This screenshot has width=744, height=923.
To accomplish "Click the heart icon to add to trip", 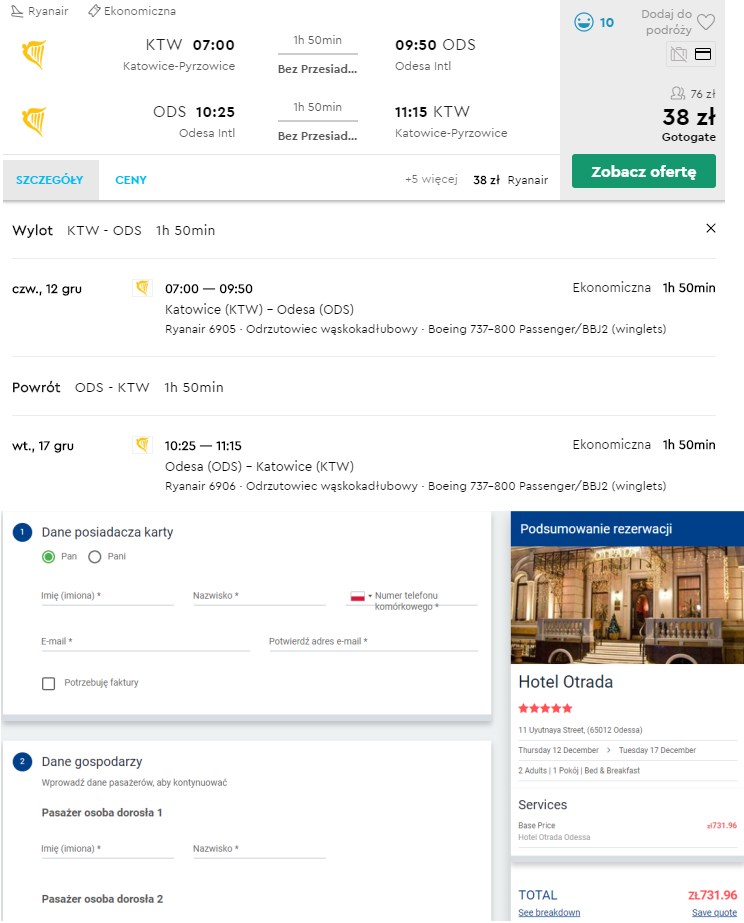I will (x=706, y=22).
